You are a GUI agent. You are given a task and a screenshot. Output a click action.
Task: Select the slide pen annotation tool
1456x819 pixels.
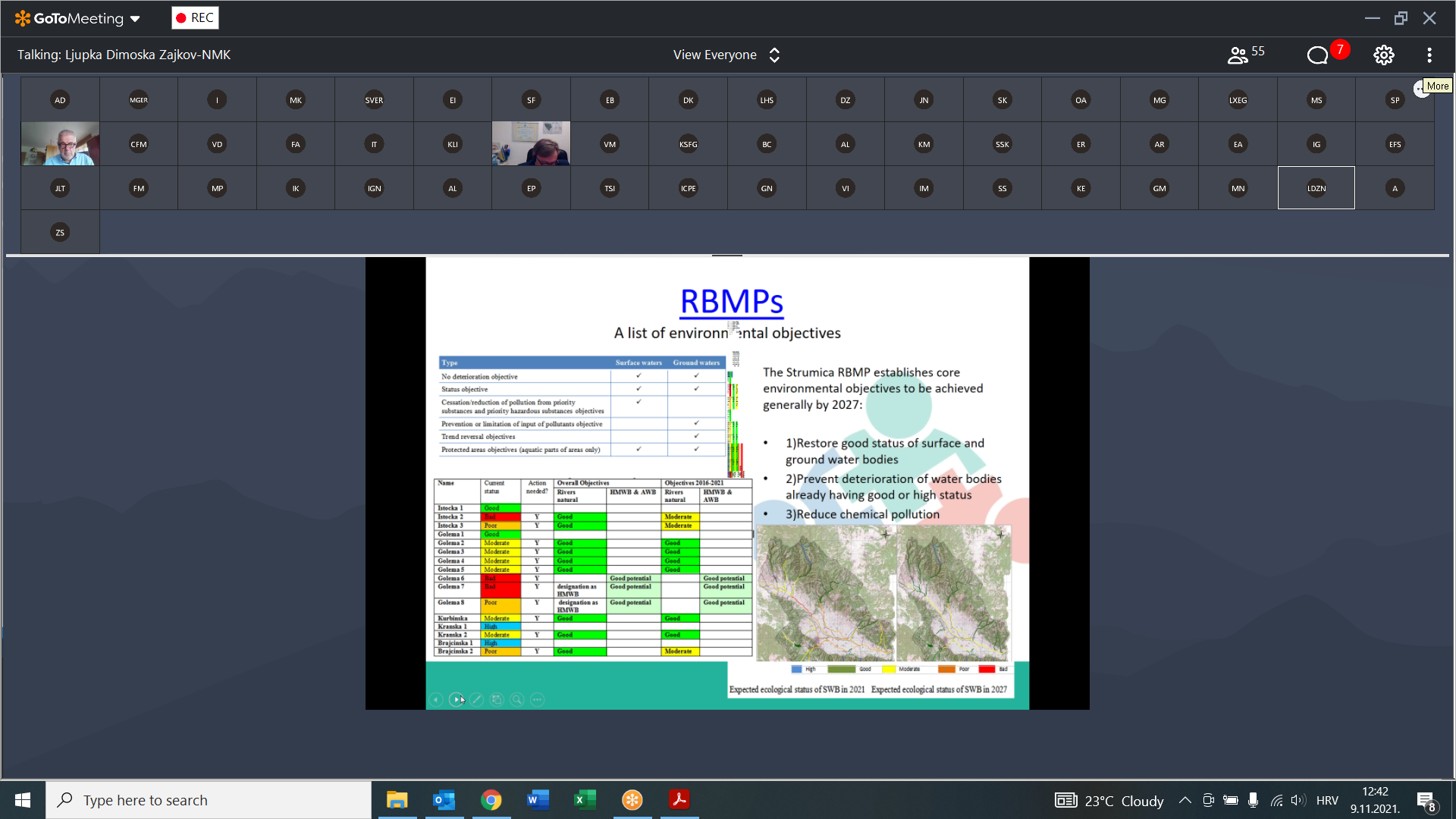pos(476,700)
